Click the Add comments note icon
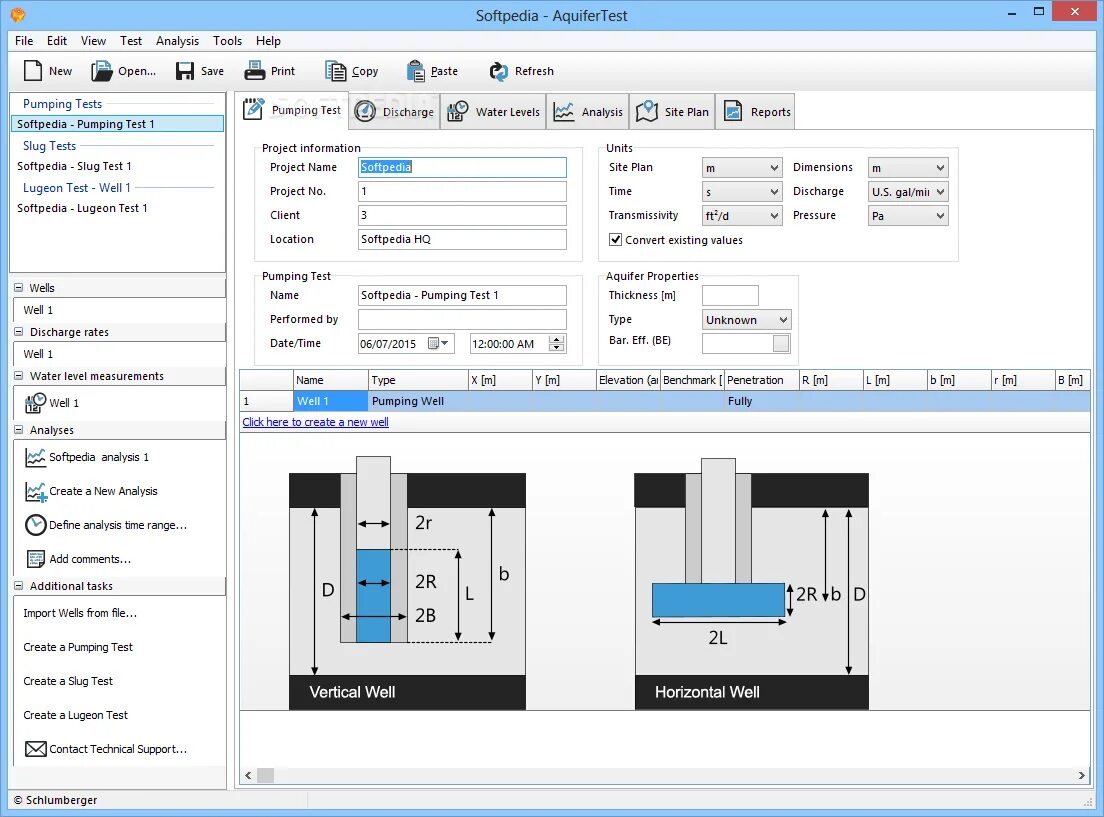Viewport: 1104px width, 817px height. tap(35, 559)
